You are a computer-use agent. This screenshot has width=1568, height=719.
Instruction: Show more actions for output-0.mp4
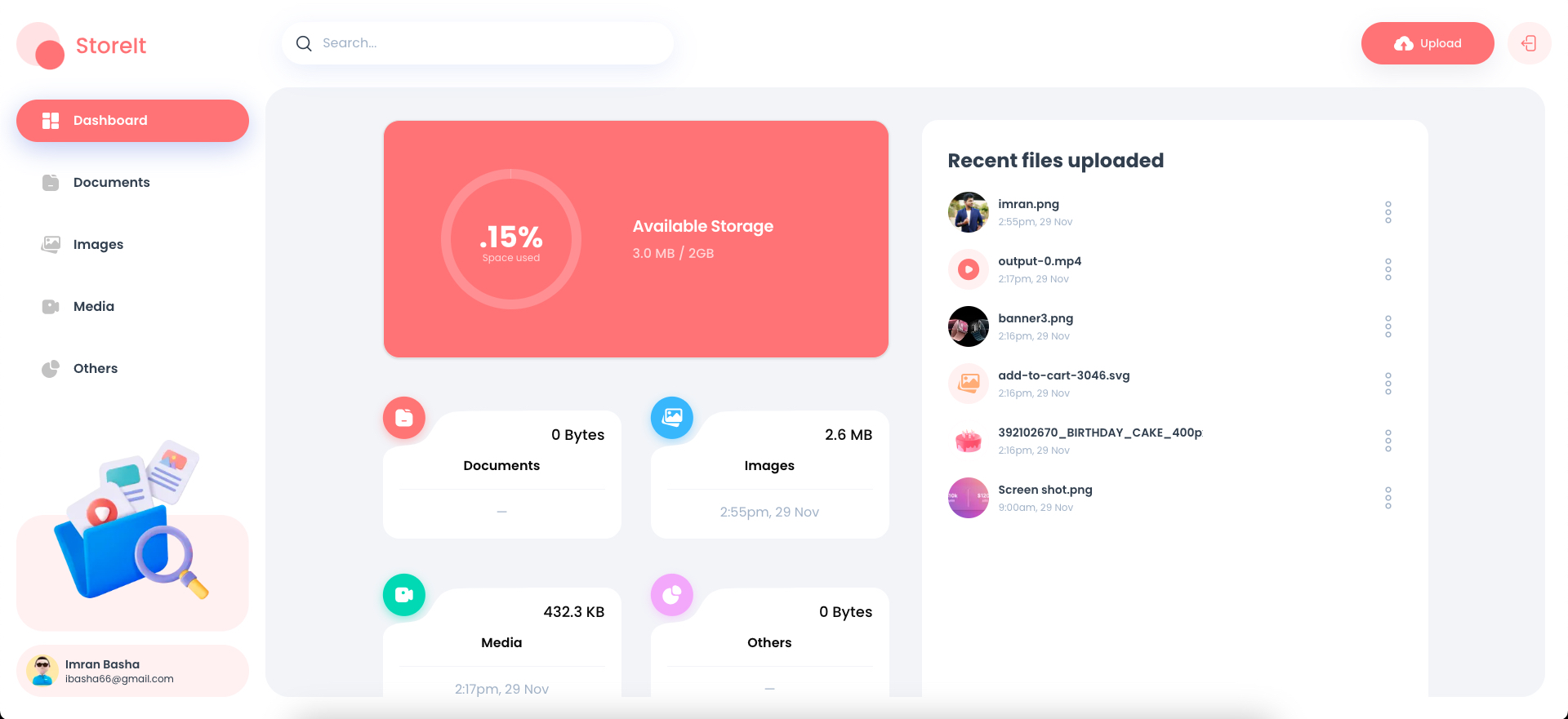(1388, 269)
